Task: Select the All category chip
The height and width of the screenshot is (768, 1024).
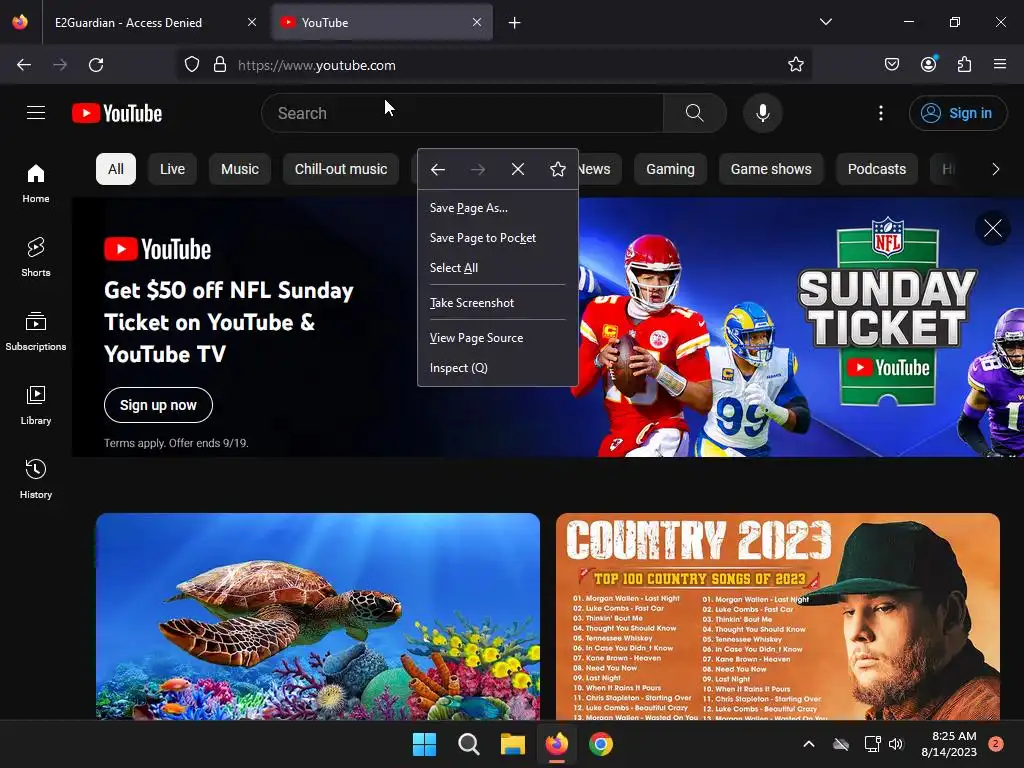Action: tap(116, 169)
